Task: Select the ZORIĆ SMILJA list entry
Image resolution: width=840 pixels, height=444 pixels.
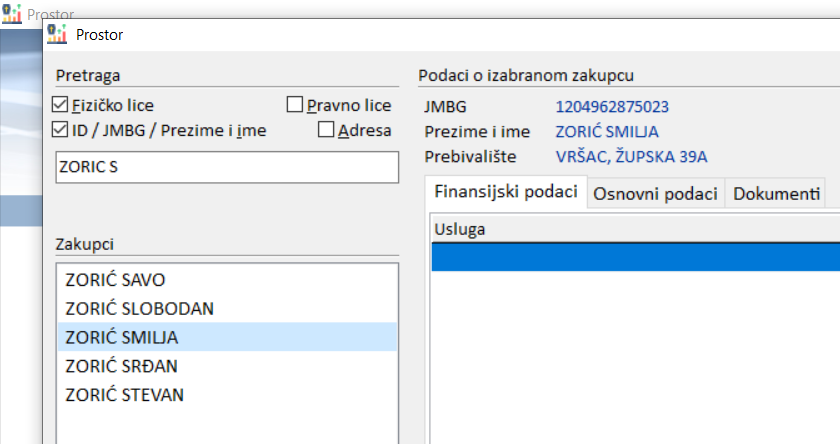Action: [122, 337]
